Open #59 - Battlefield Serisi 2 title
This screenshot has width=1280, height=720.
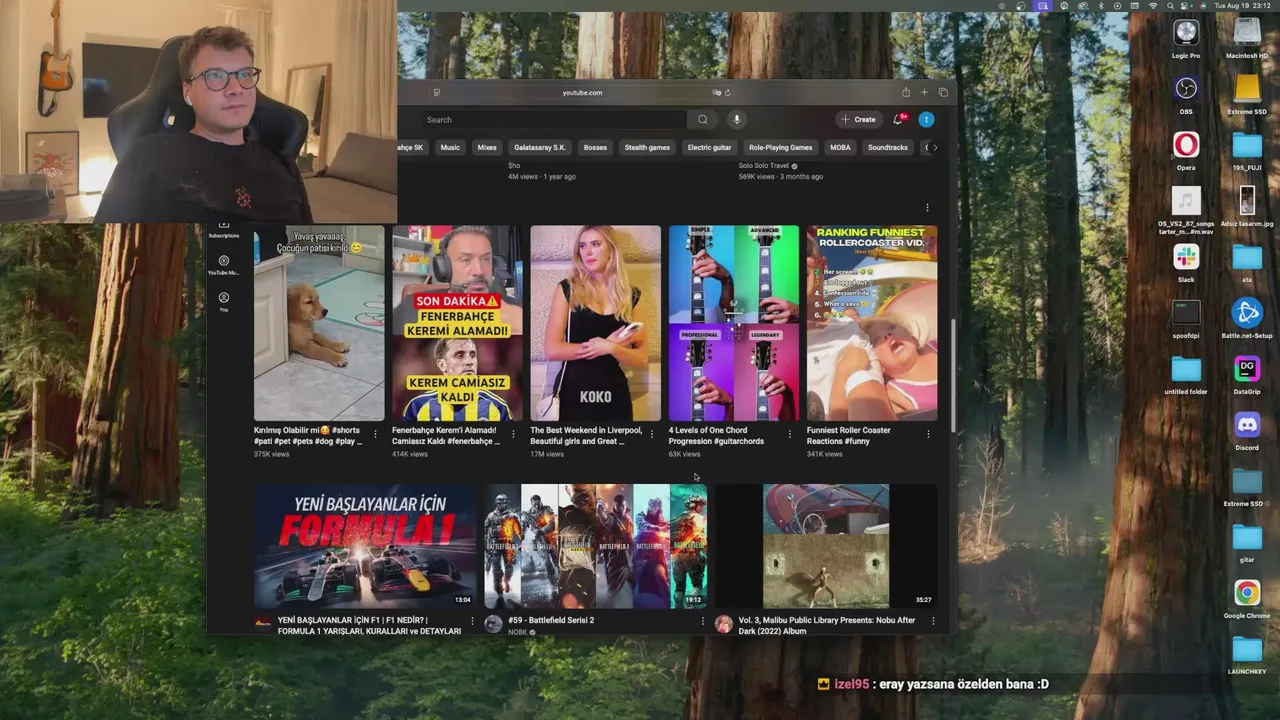pos(551,620)
